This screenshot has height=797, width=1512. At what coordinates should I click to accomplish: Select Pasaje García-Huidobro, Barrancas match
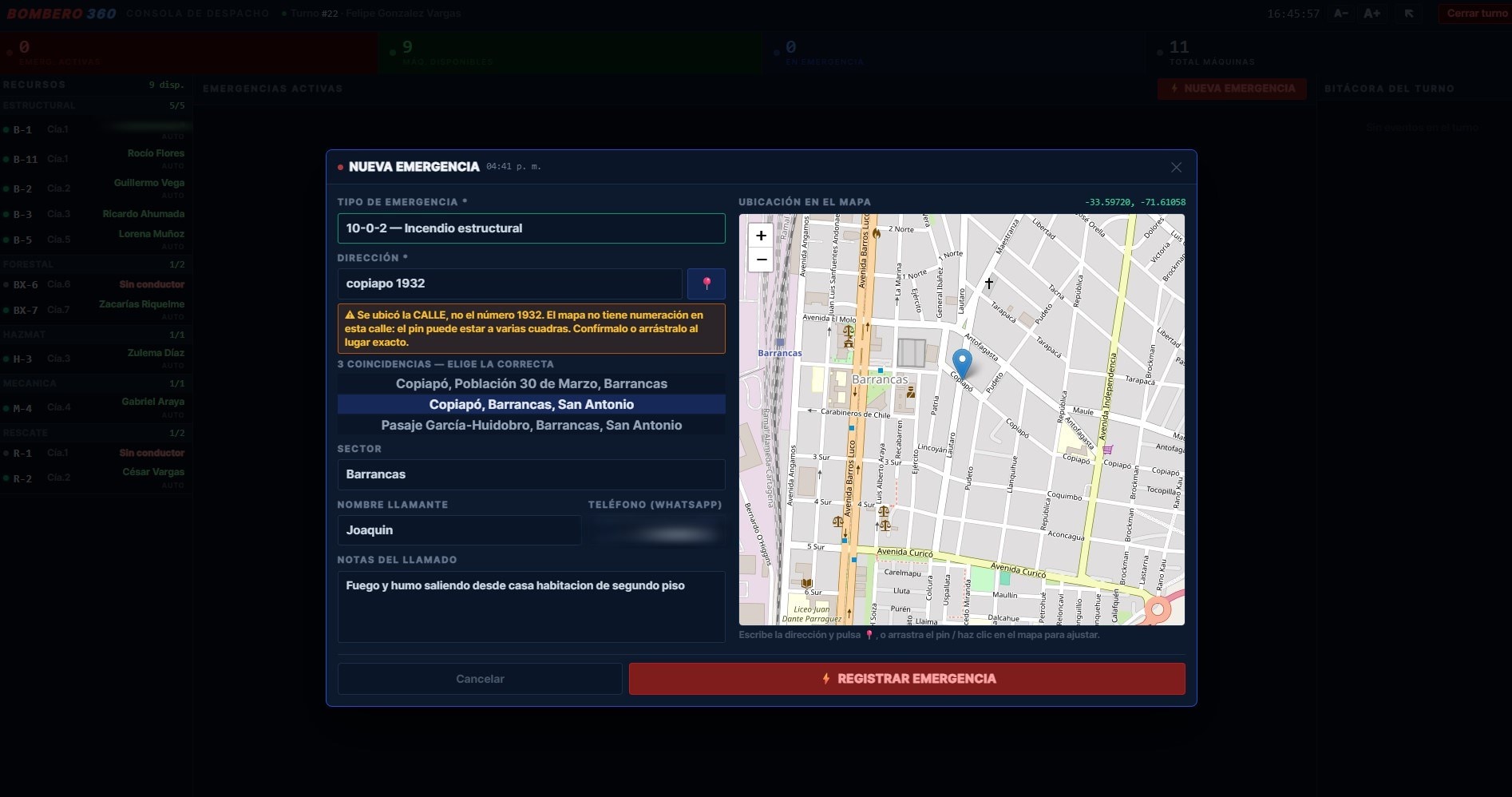click(x=531, y=425)
